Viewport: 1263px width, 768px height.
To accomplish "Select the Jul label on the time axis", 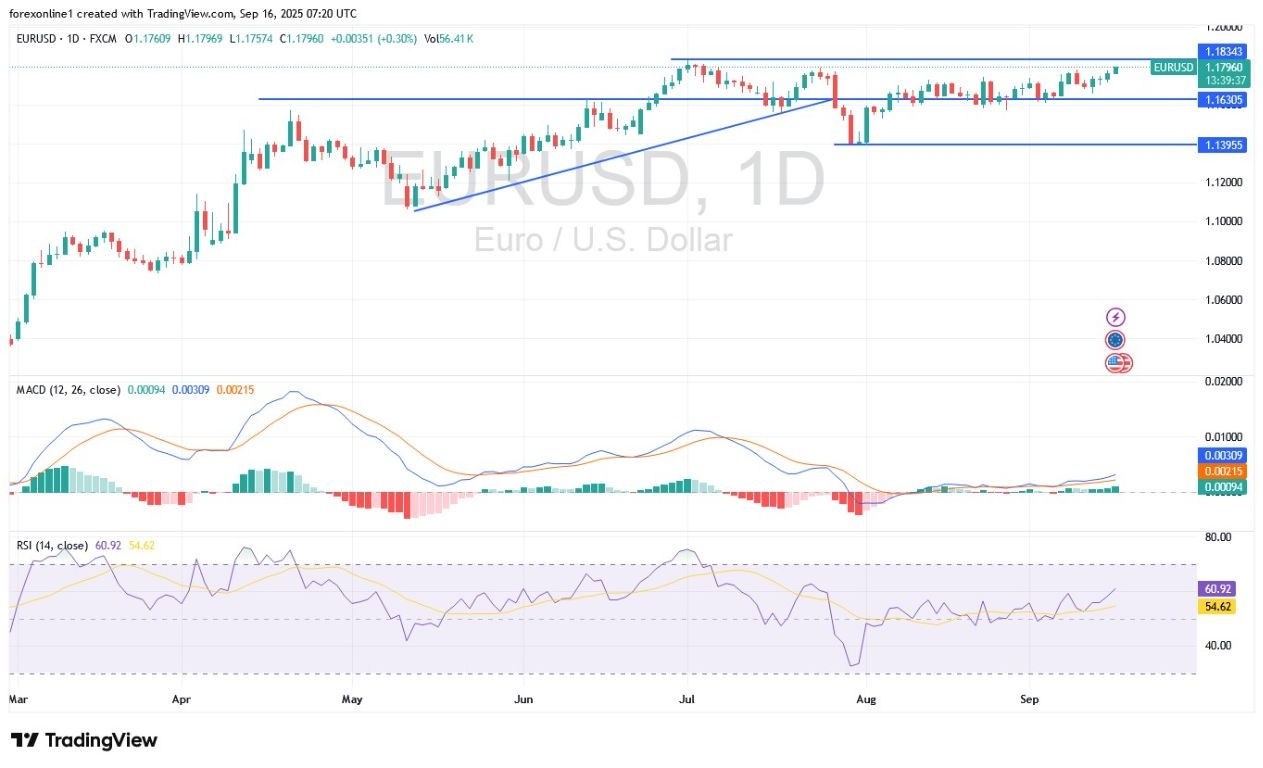I will (x=686, y=700).
